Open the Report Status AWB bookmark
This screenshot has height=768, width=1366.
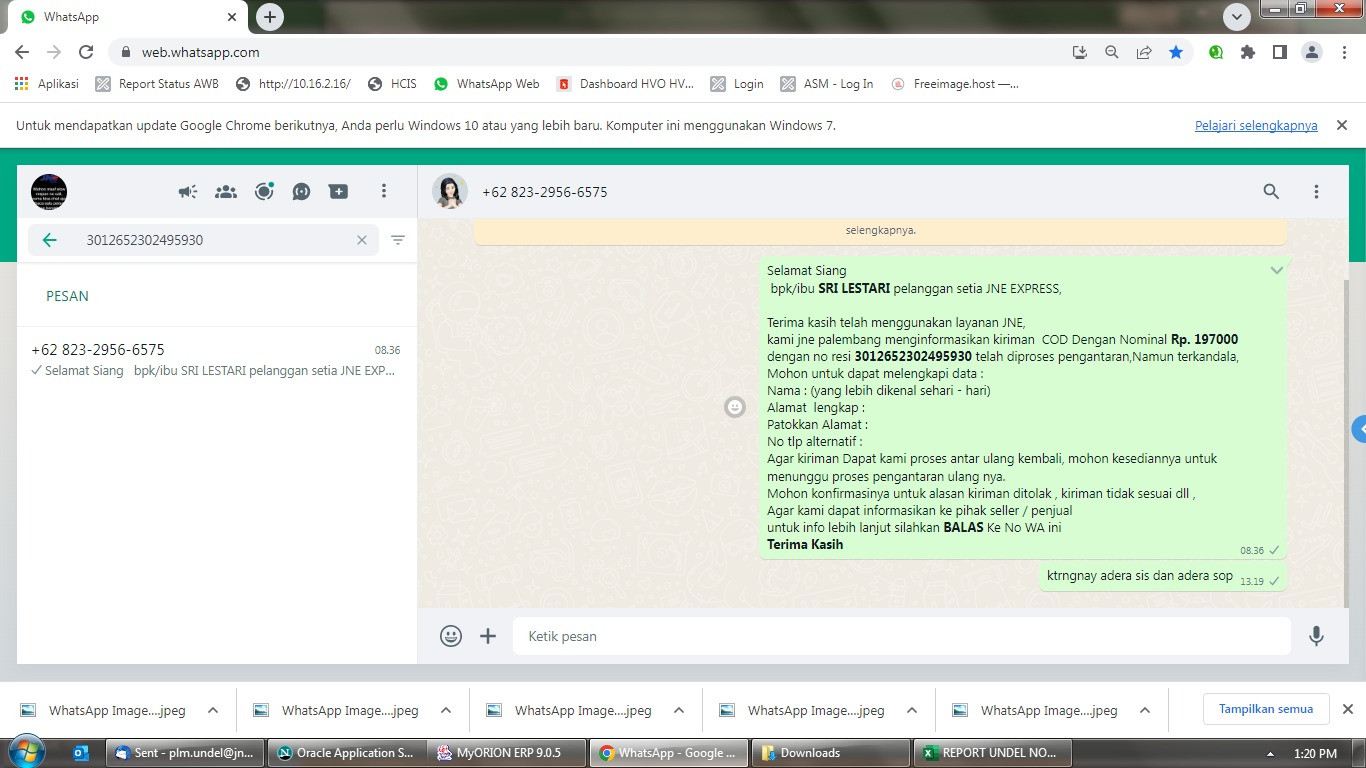click(x=157, y=84)
